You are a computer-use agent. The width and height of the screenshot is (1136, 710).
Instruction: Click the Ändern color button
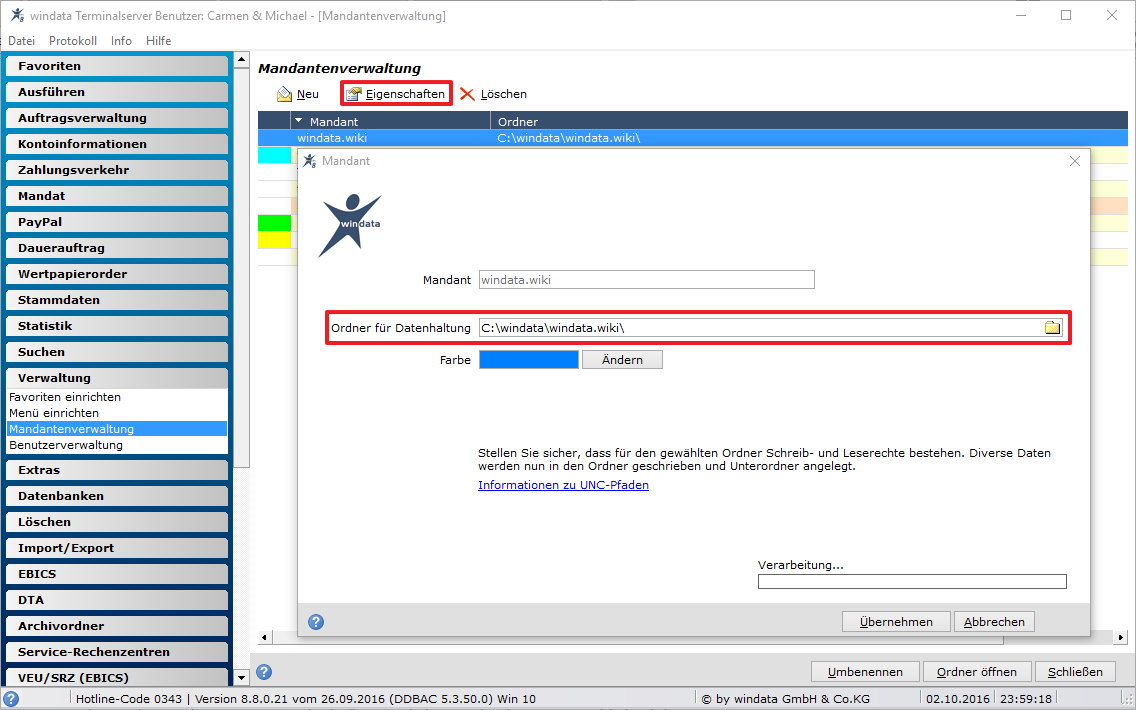622,360
